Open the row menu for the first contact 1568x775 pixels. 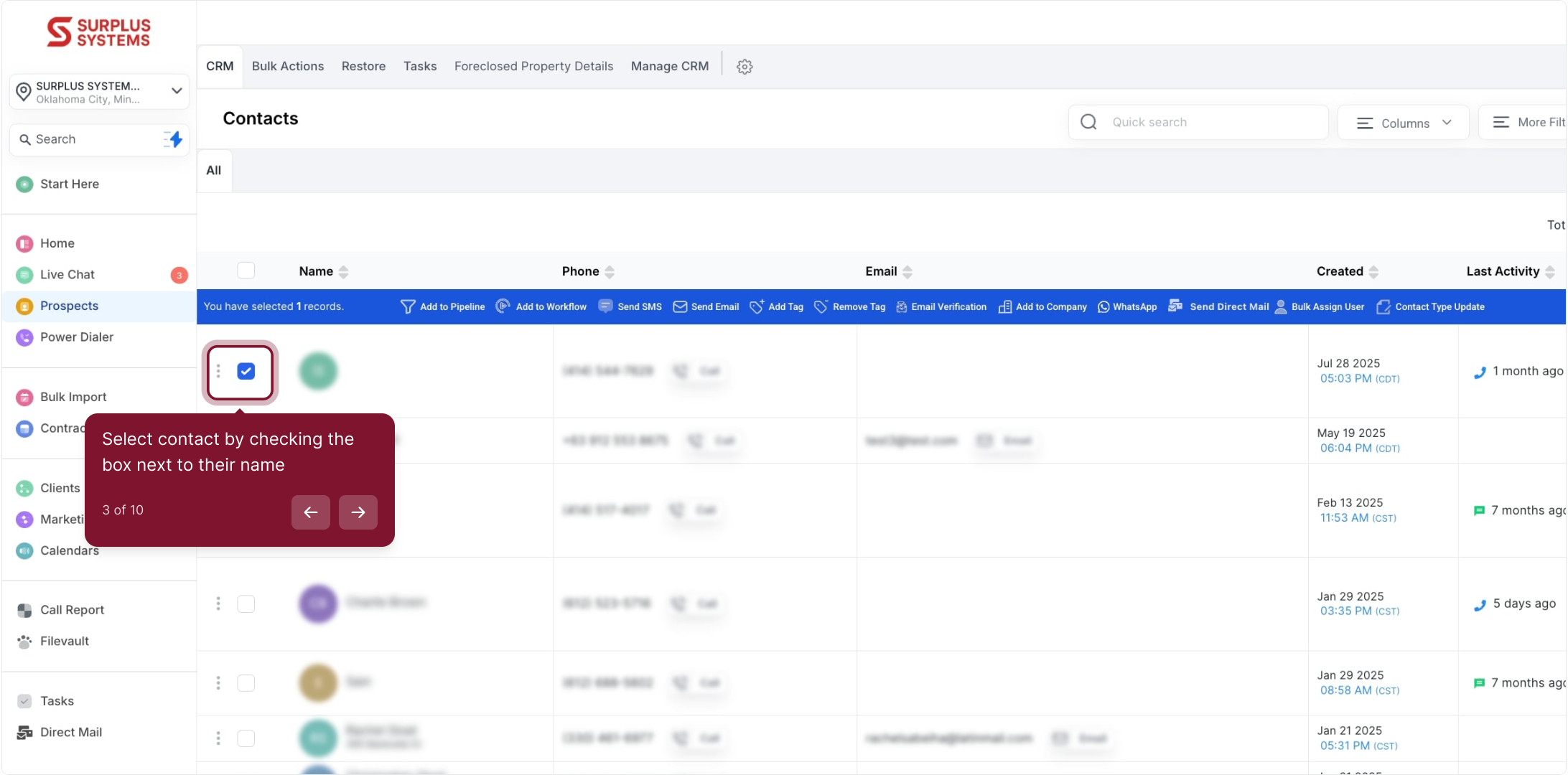[x=218, y=371]
